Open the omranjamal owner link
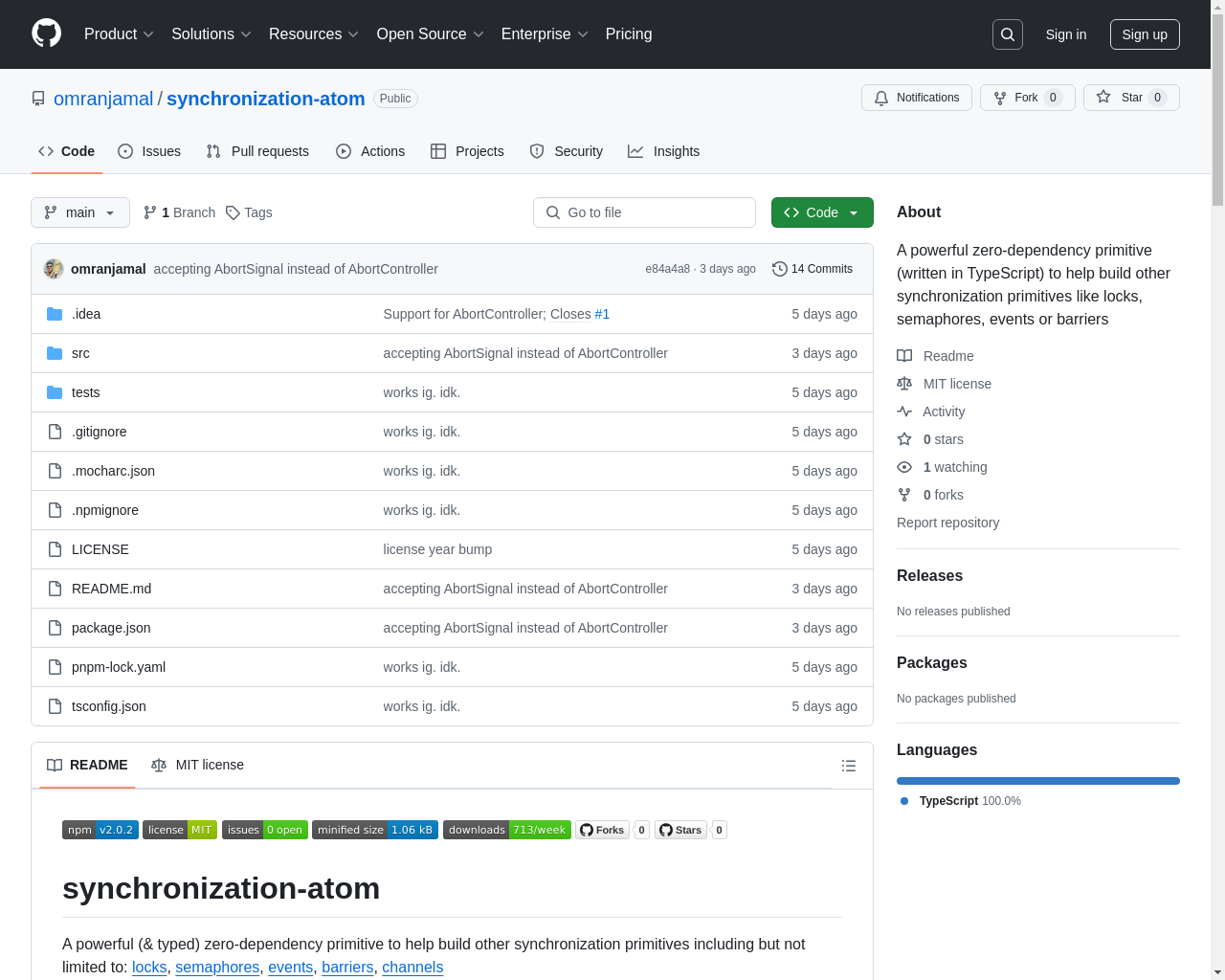Viewport: 1225px width, 980px height. 103,99
